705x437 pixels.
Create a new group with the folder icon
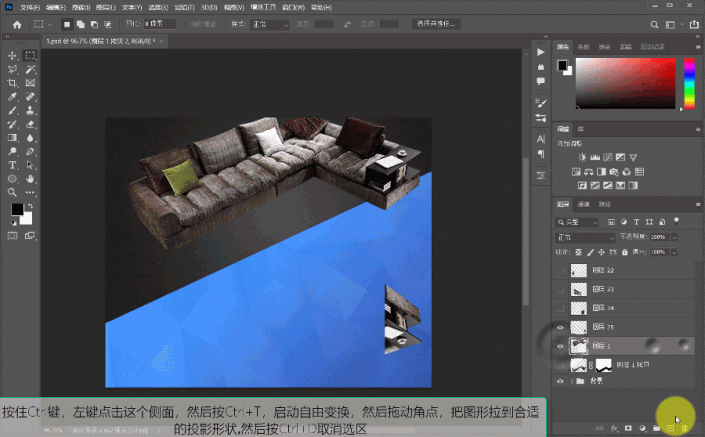[x=656, y=428]
